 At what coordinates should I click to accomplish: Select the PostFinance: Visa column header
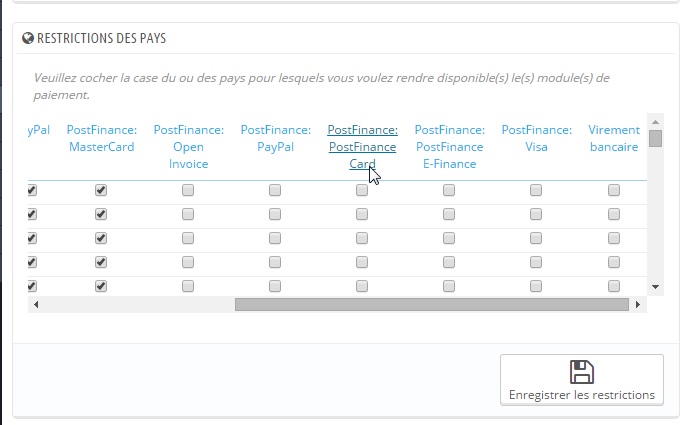536,138
